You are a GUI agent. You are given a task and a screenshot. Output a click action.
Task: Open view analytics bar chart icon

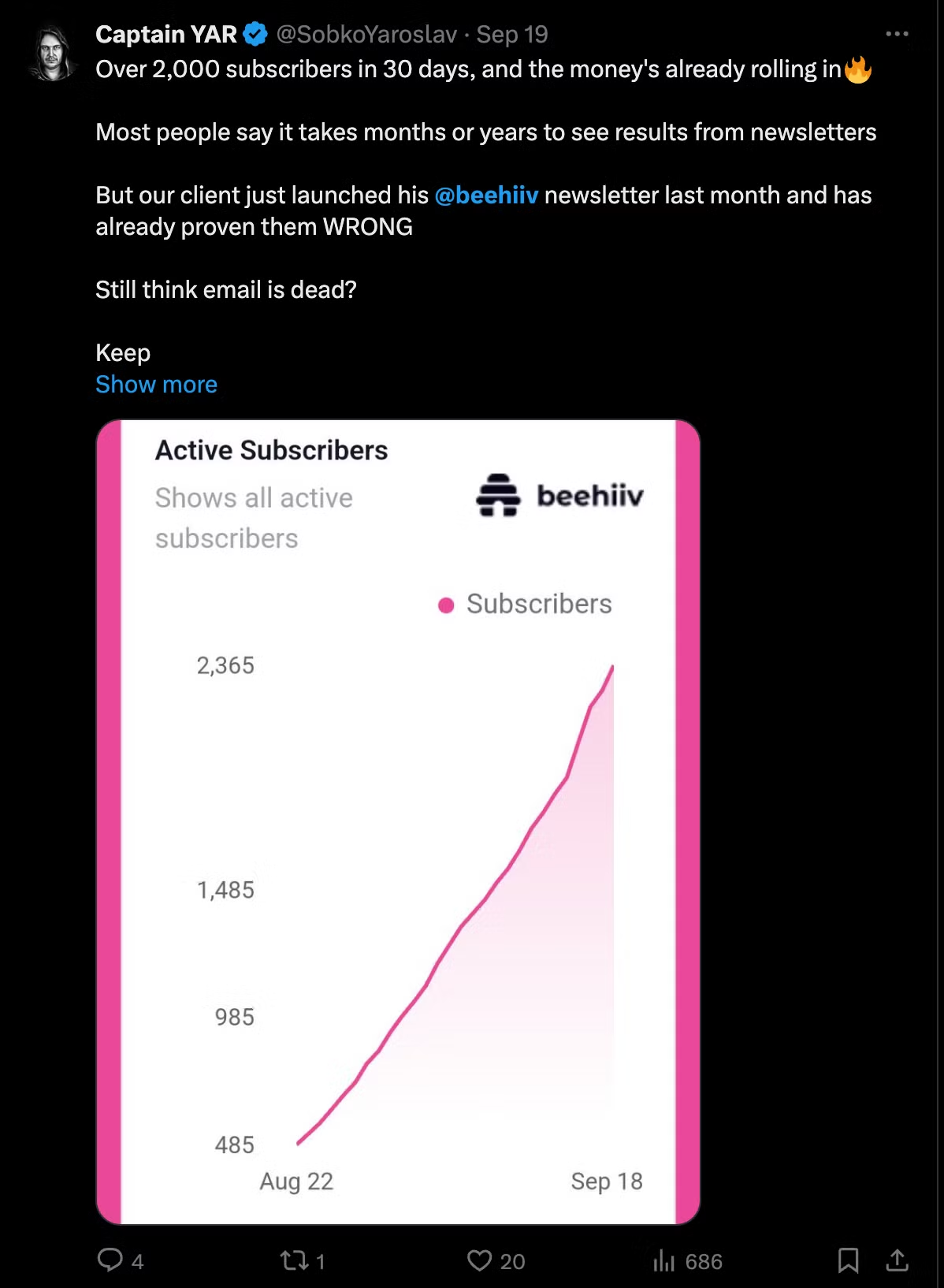coord(663,1261)
